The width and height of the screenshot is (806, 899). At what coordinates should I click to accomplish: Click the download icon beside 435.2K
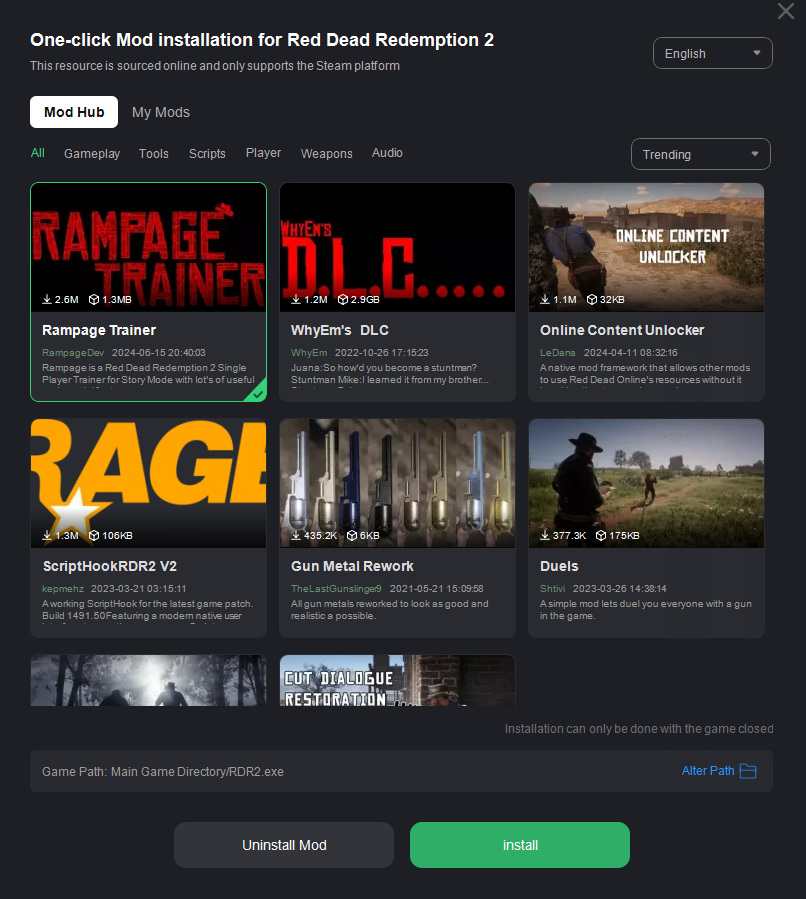click(296, 536)
